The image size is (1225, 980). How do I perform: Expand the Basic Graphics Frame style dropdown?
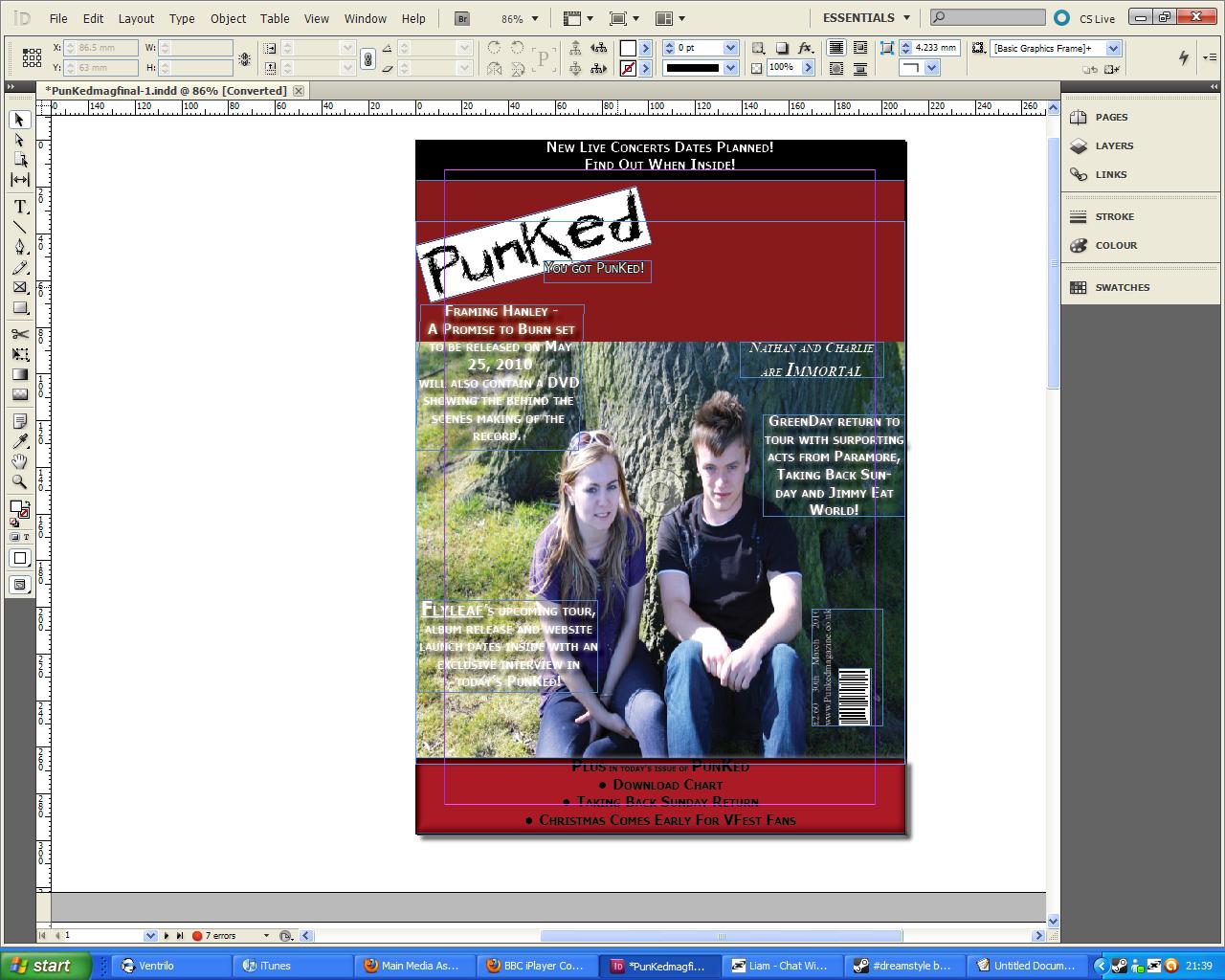coord(1113,48)
